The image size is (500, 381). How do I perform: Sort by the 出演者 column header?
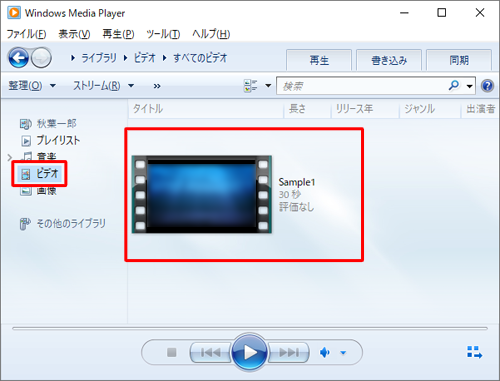tap(481, 109)
